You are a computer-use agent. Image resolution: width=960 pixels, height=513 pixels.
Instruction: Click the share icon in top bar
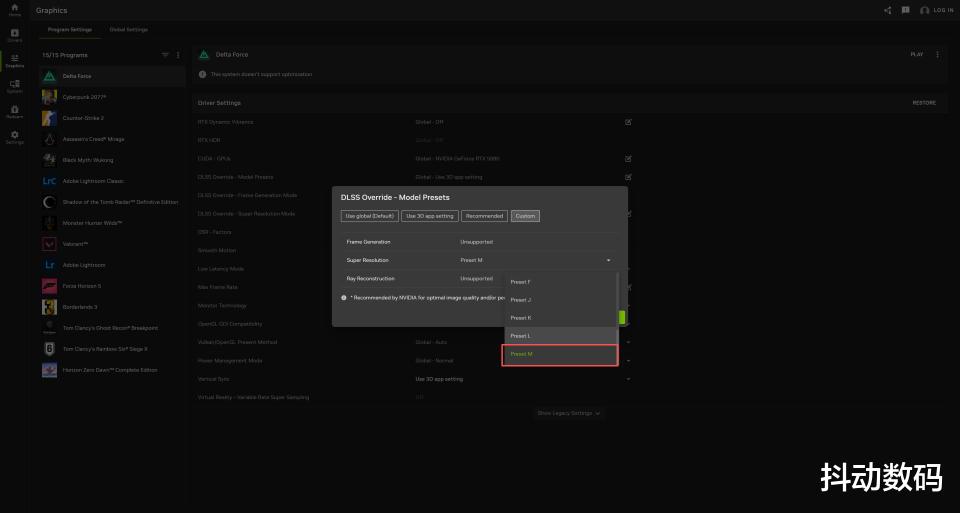click(x=887, y=10)
